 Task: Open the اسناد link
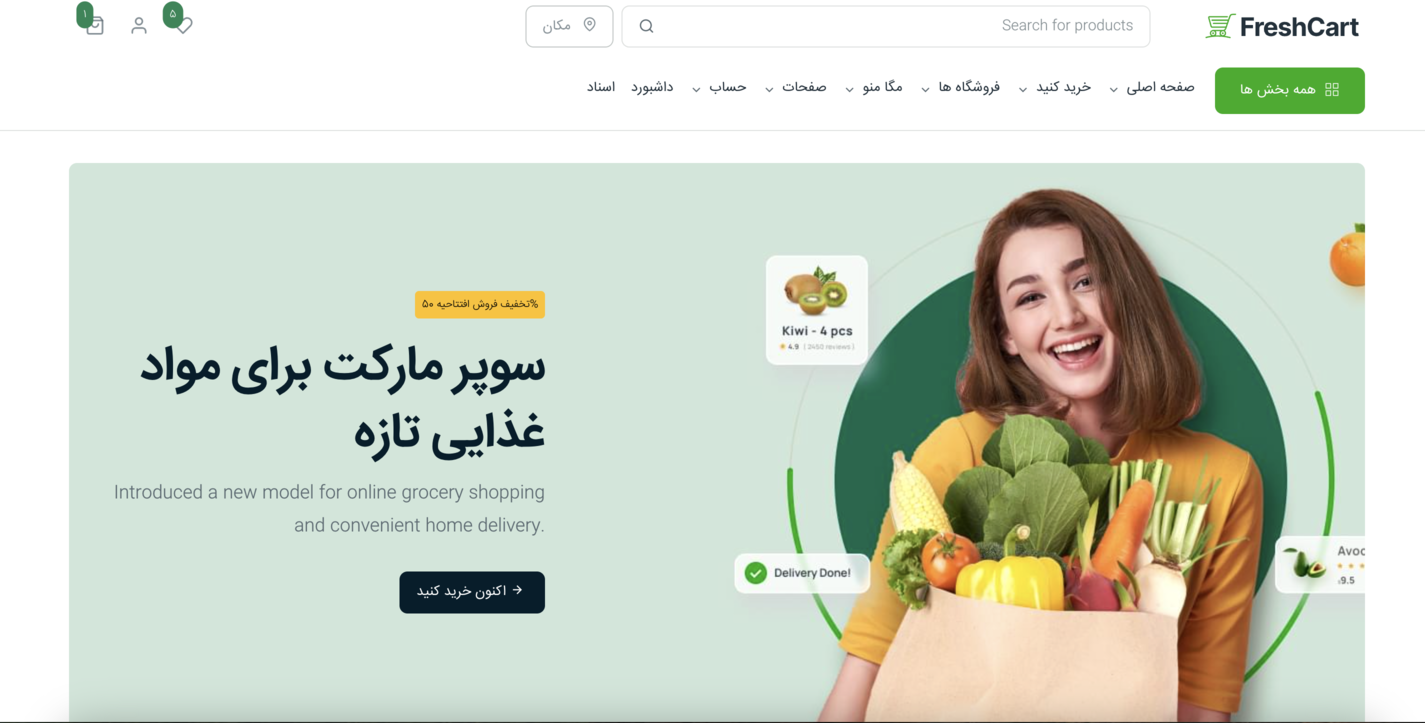pyautogui.click(x=601, y=88)
